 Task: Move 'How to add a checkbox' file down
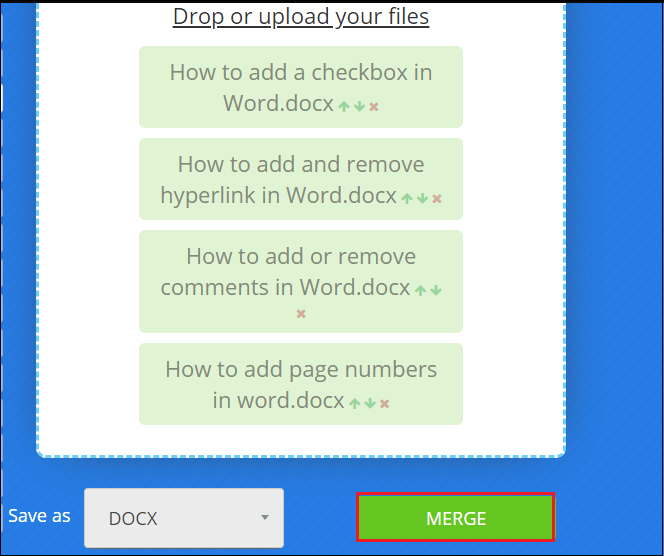point(359,106)
